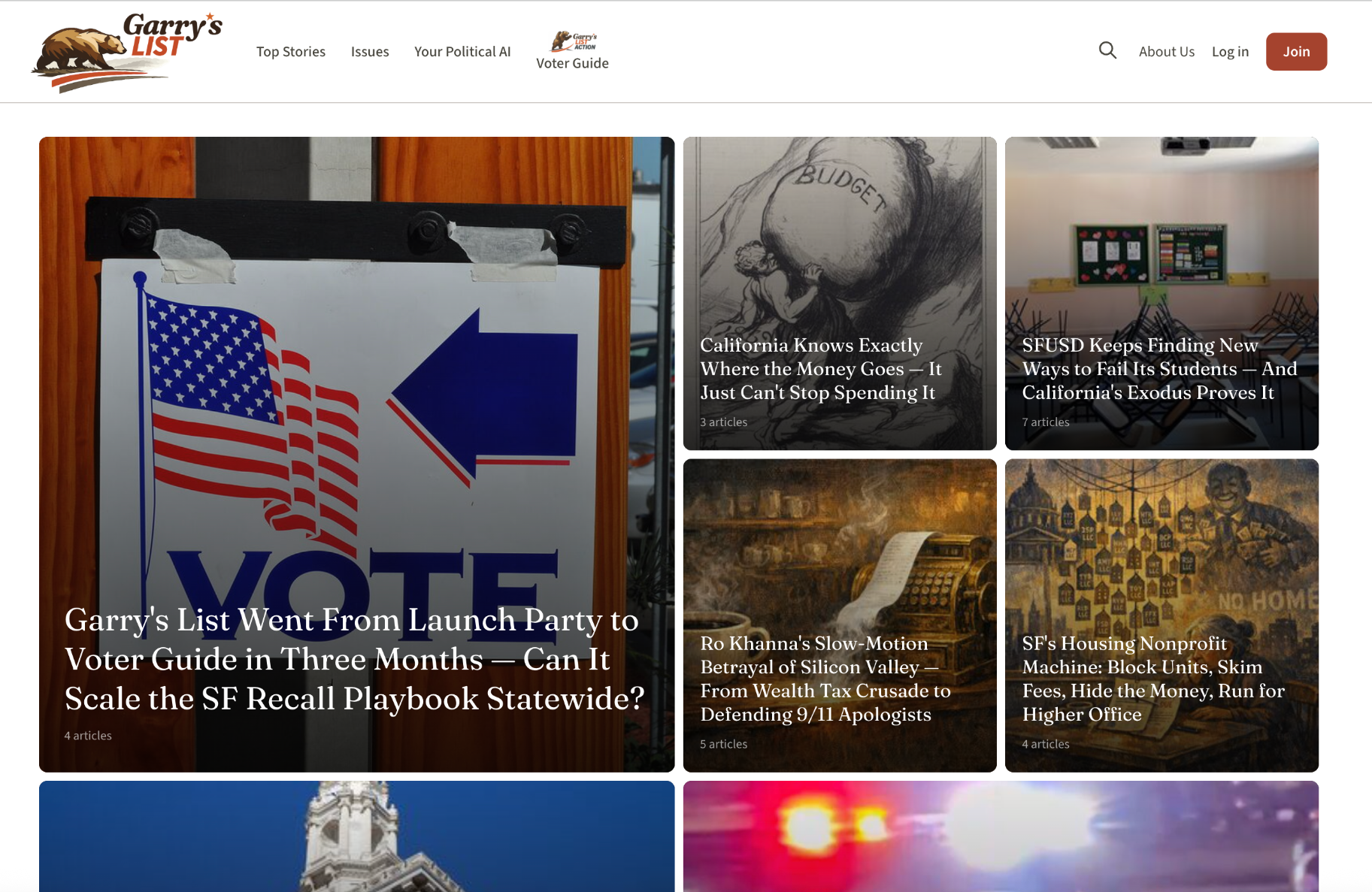The image size is (1372, 892).
Task: Click the red Join button
Action: pos(1296,51)
